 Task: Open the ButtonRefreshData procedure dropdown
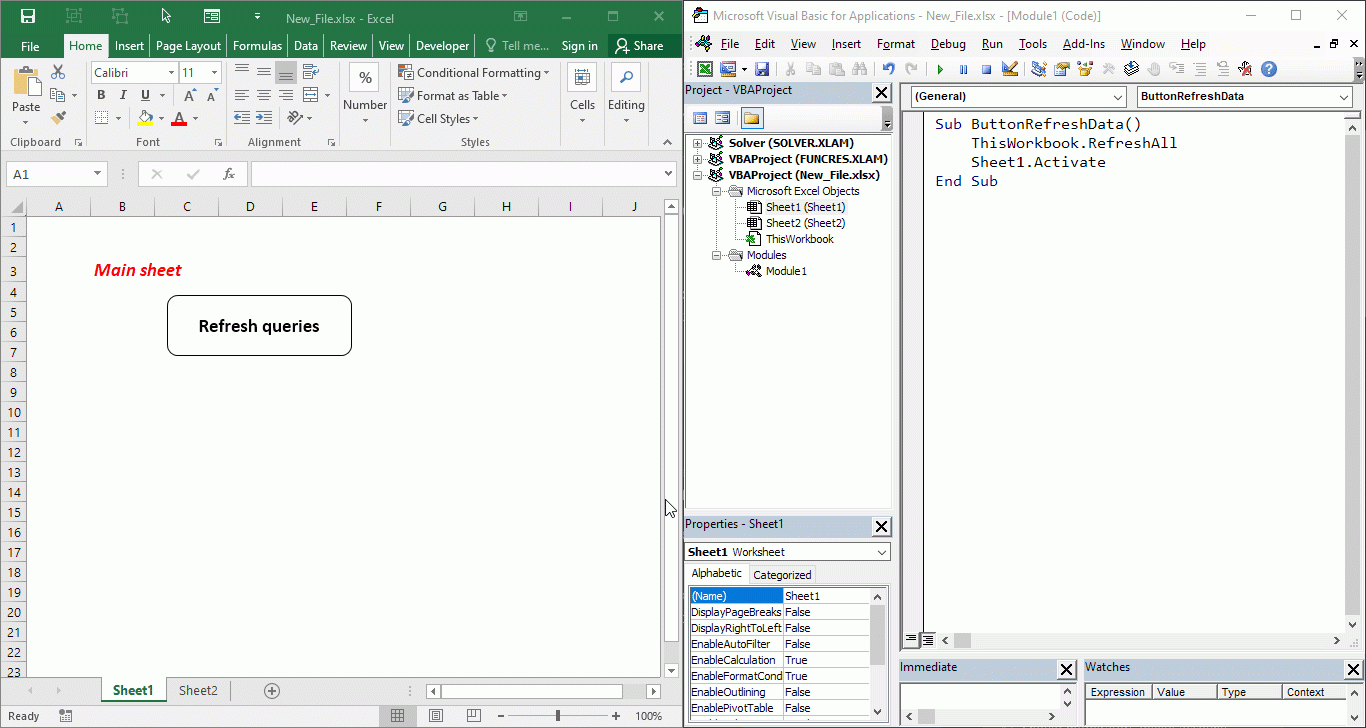(1344, 97)
